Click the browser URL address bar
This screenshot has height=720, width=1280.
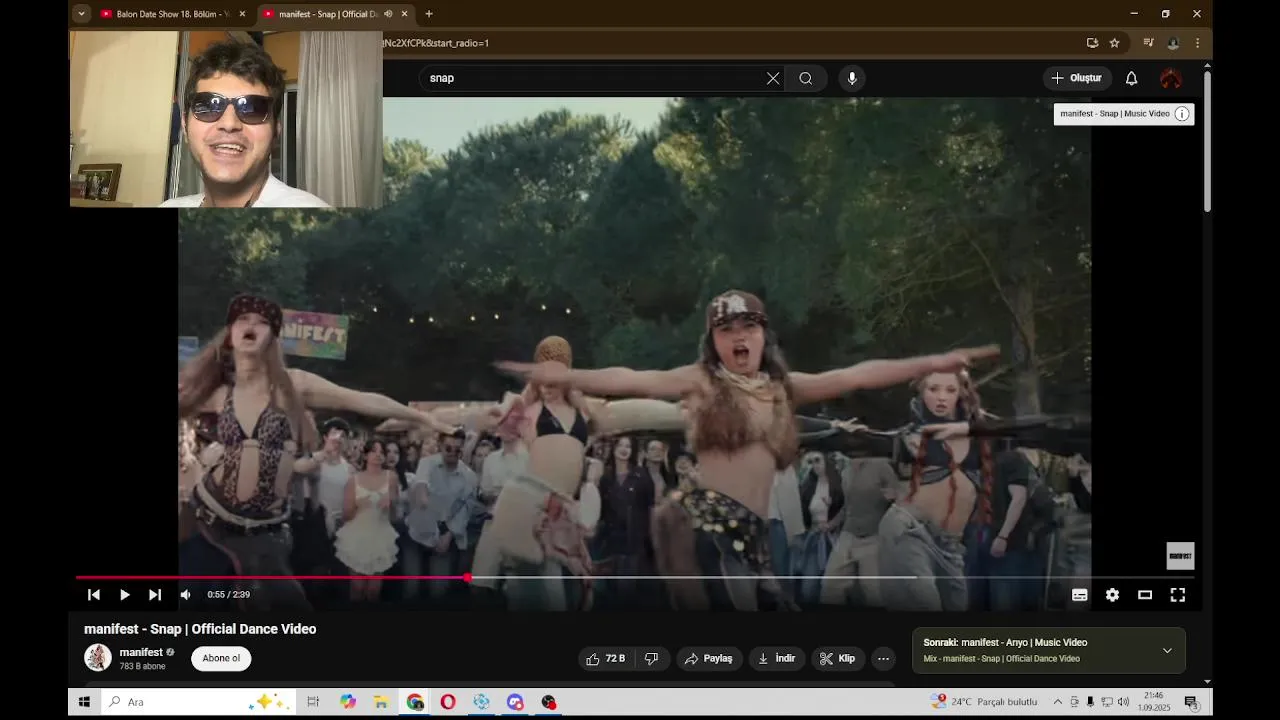(730, 43)
